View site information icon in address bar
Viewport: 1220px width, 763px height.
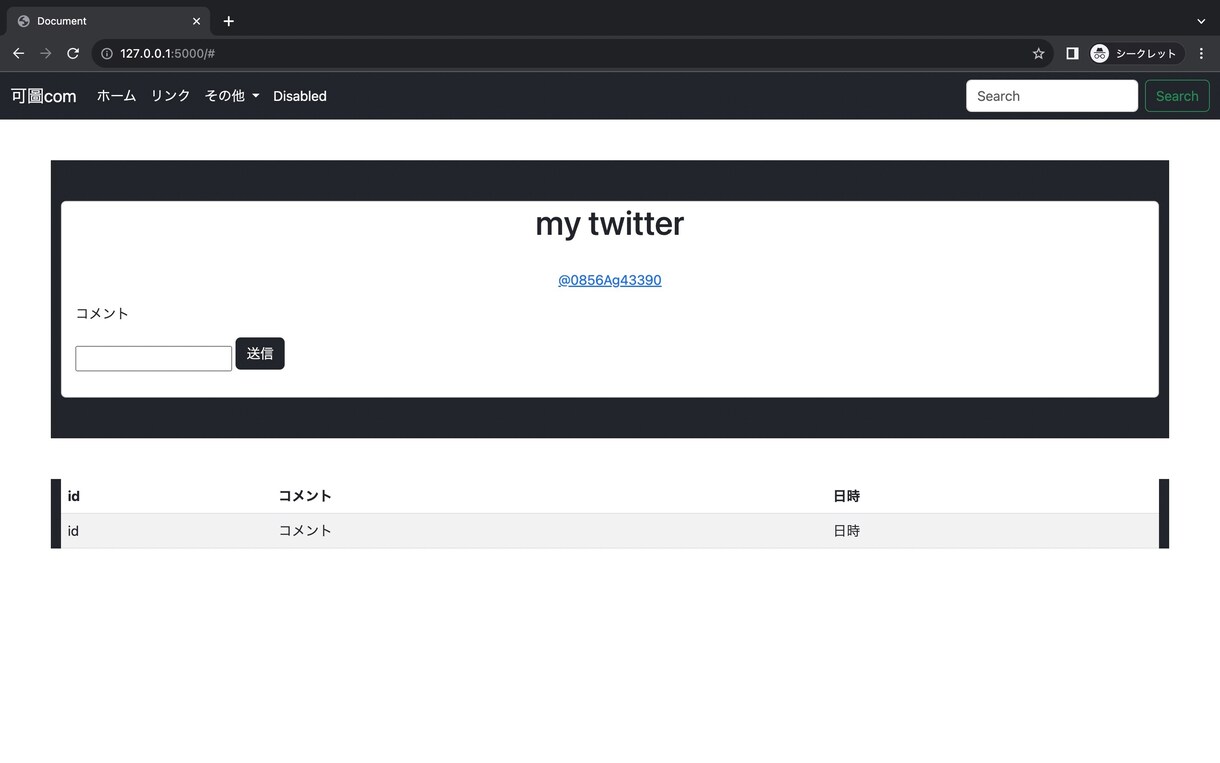107,54
